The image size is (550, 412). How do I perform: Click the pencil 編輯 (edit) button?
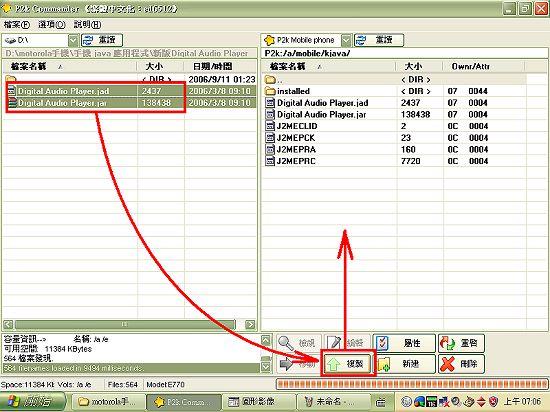click(x=347, y=343)
